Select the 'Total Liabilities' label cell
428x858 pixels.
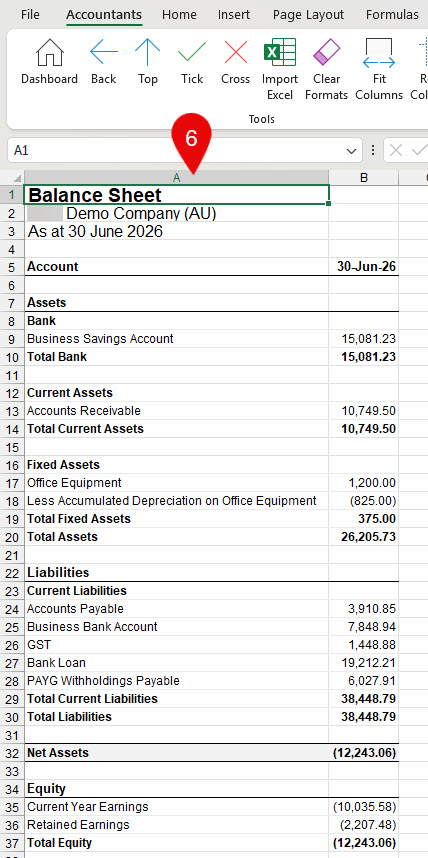[x=176, y=717]
